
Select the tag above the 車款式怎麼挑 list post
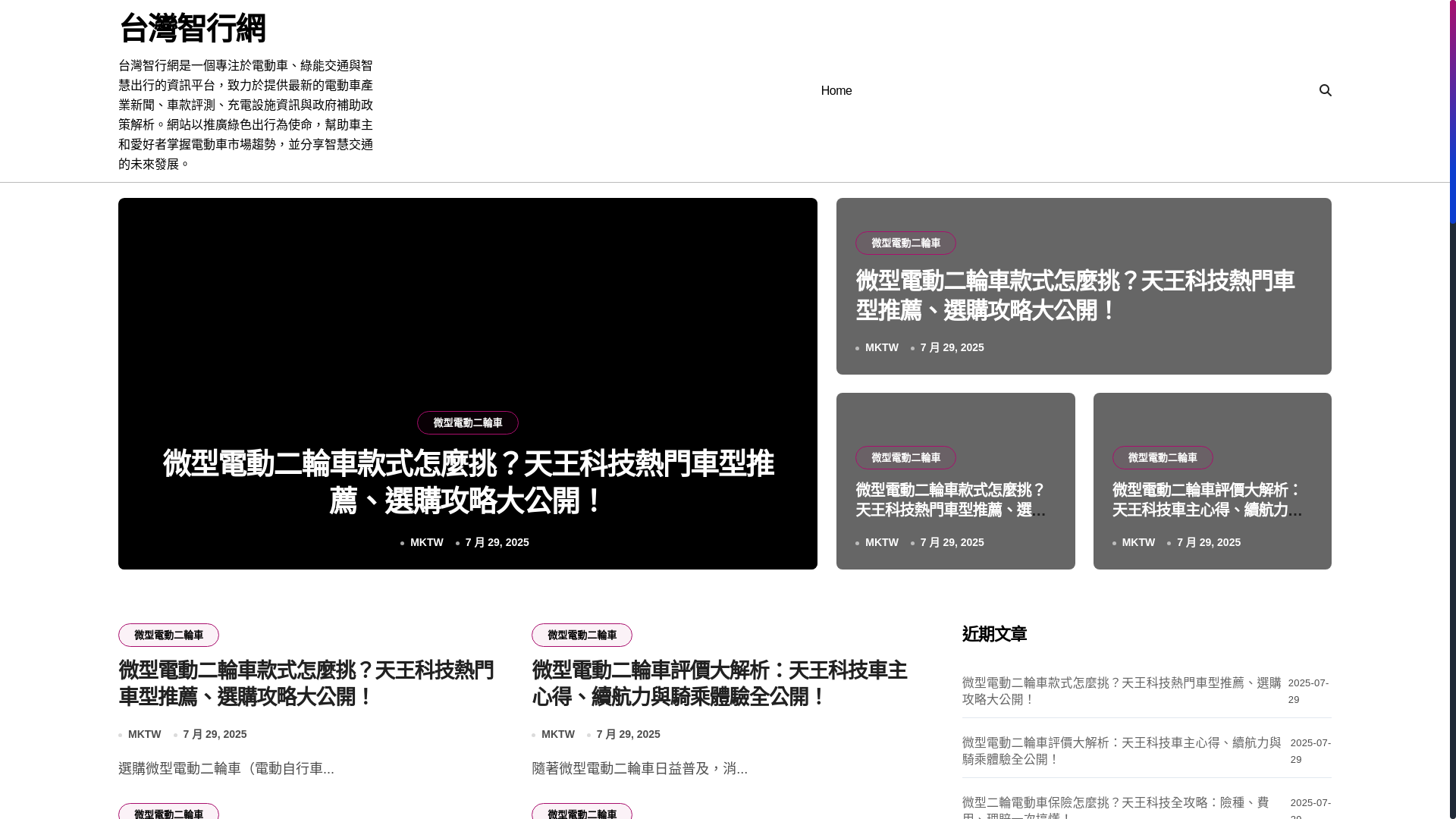168,635
